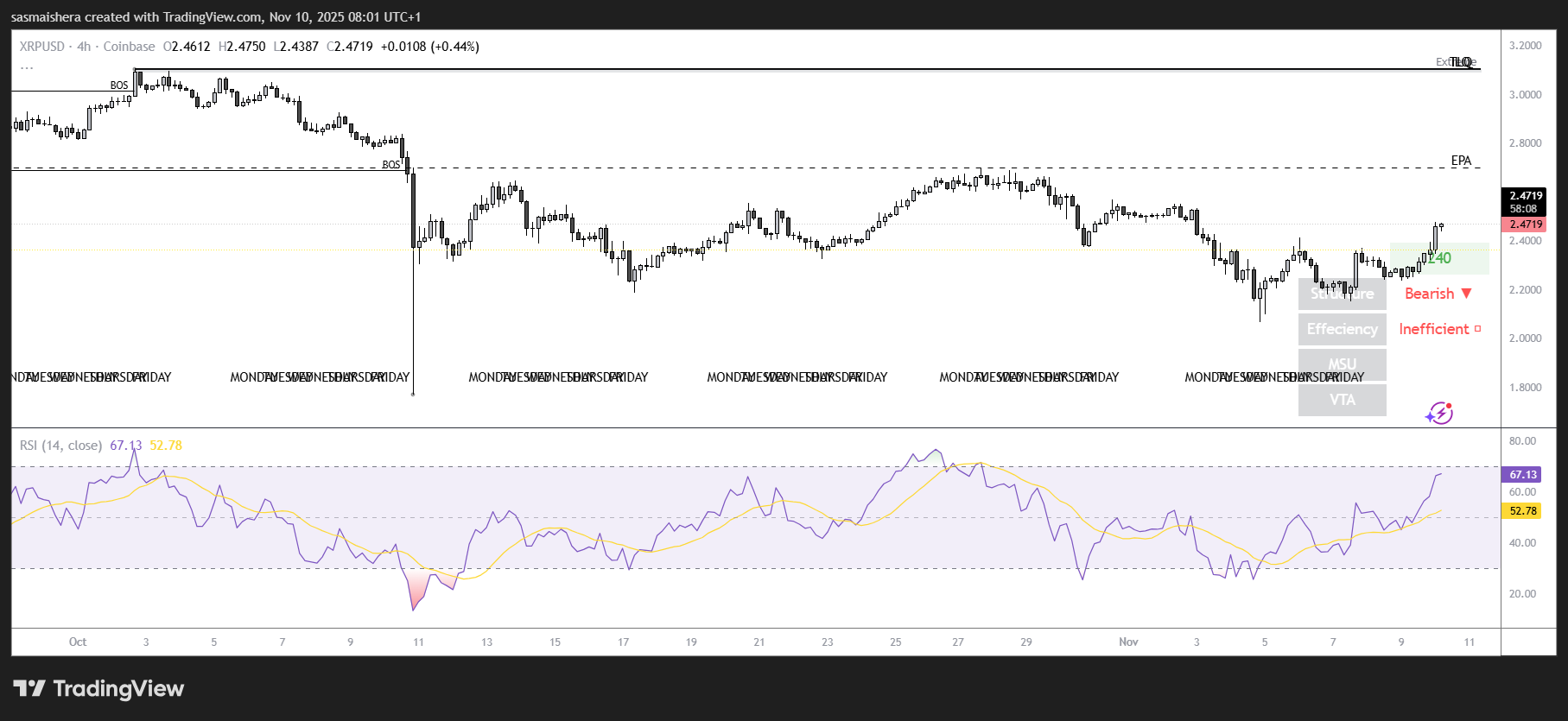This screenshot has width=1568, height=721.
Task: Click the Effeciency table cell
Action: click(1343, 329)
